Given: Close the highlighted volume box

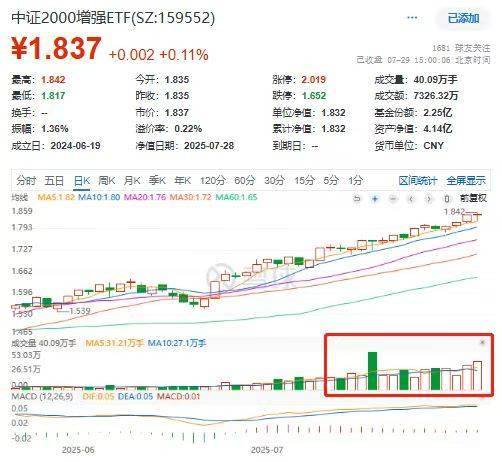Looking at the screenshot, I should click(482, 342).
